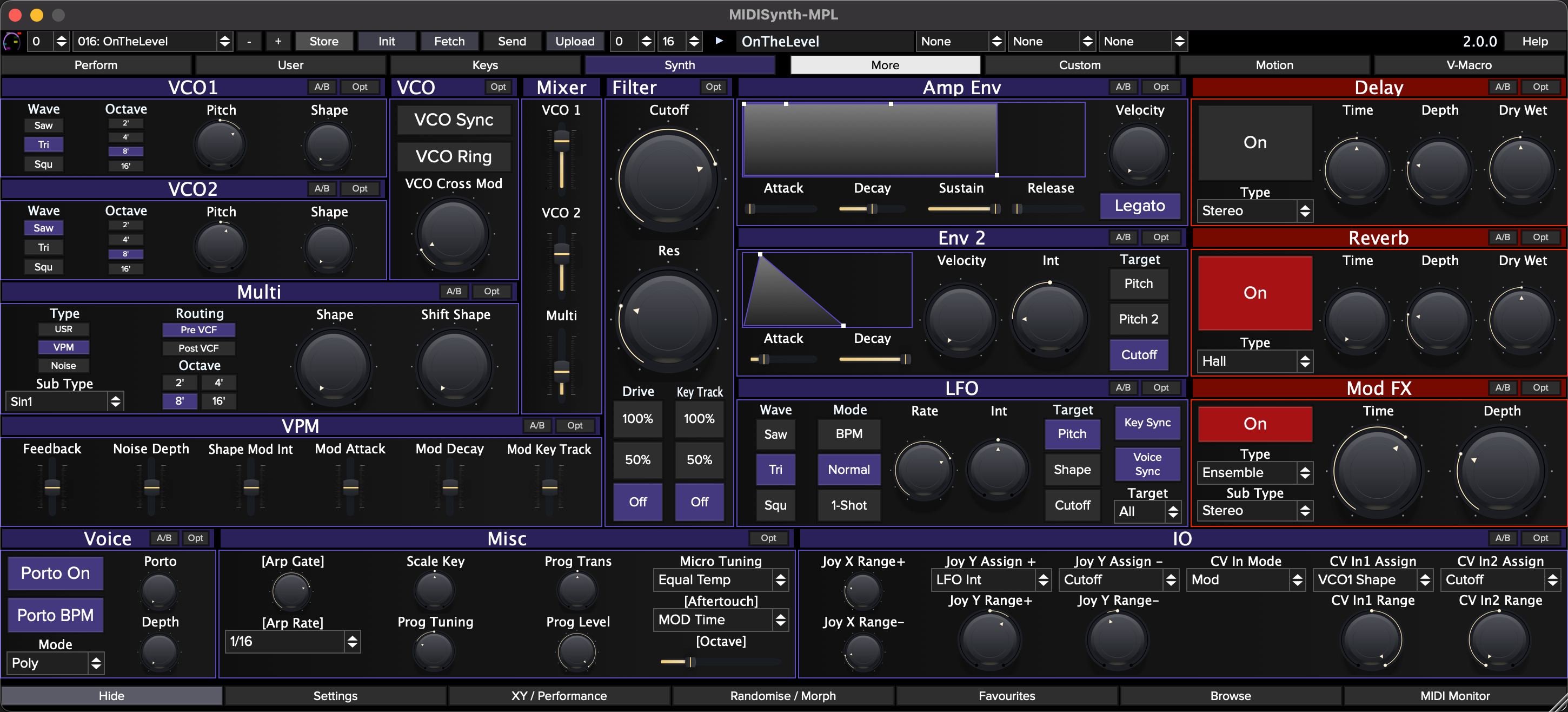Click the play arrow icon beside patch name
Viewport: 1568px width, 712px height.
(719, 41)
